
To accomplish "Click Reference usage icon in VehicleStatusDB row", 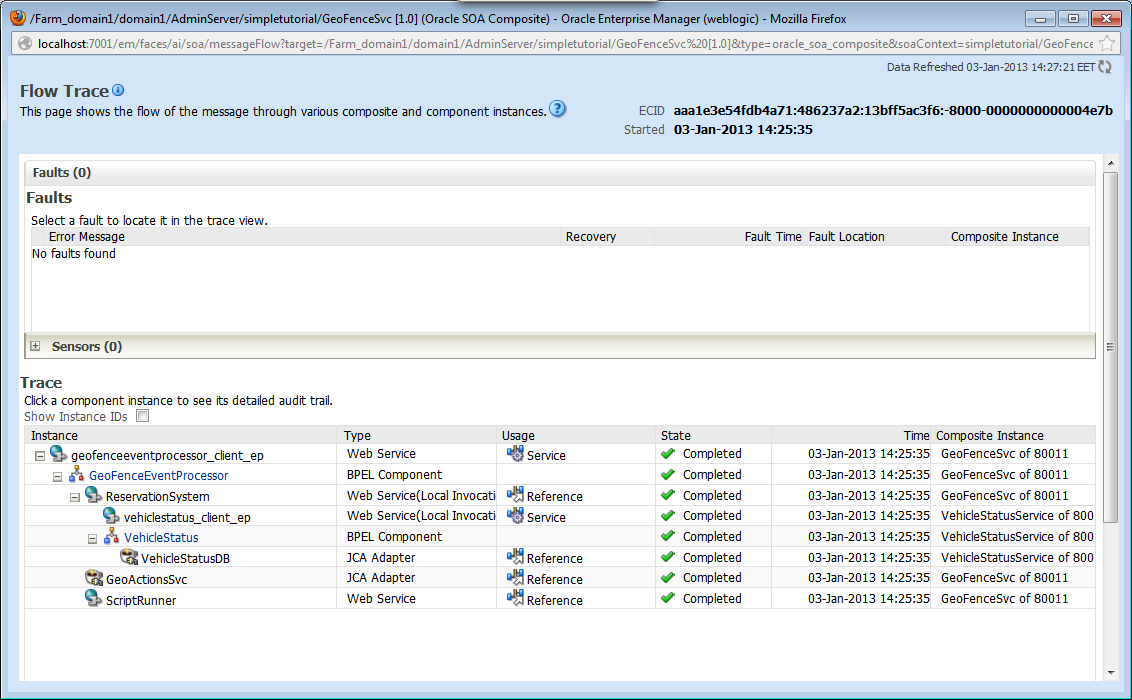I will (515, 557).
